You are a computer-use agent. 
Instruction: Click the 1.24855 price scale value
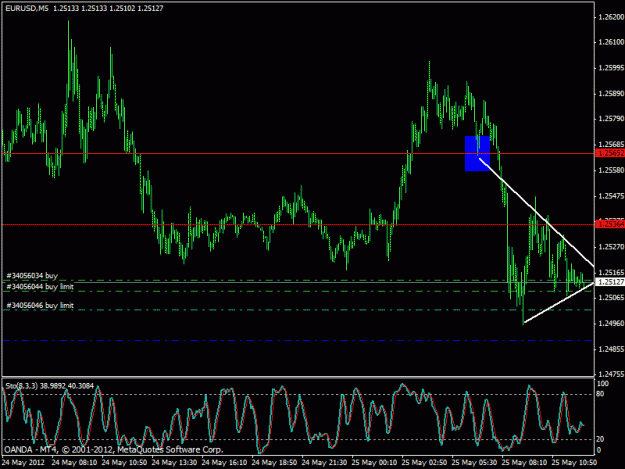[611, 349]
